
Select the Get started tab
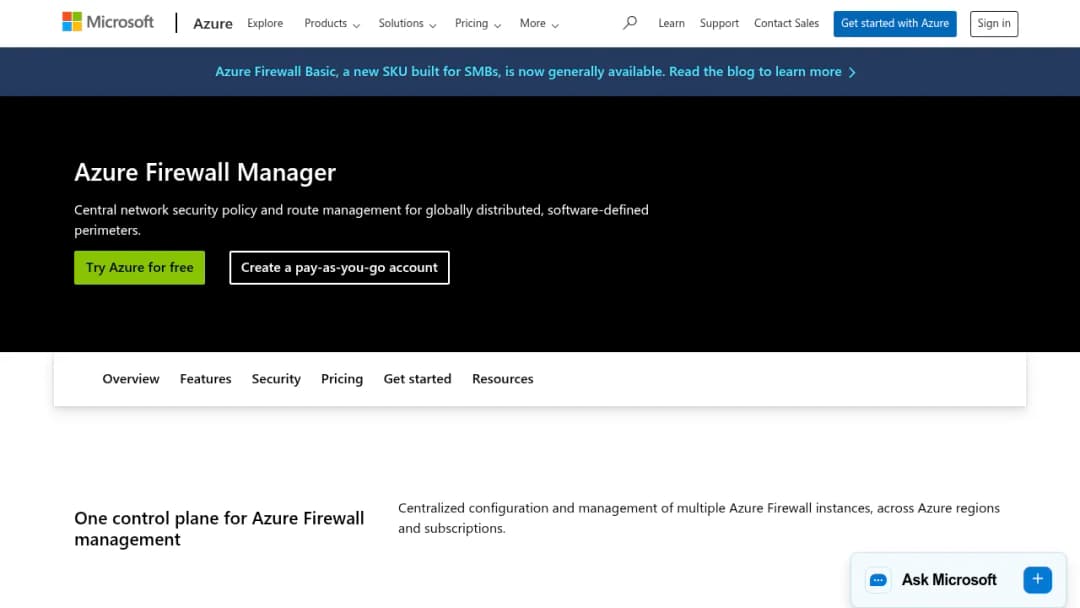(417, 379)
